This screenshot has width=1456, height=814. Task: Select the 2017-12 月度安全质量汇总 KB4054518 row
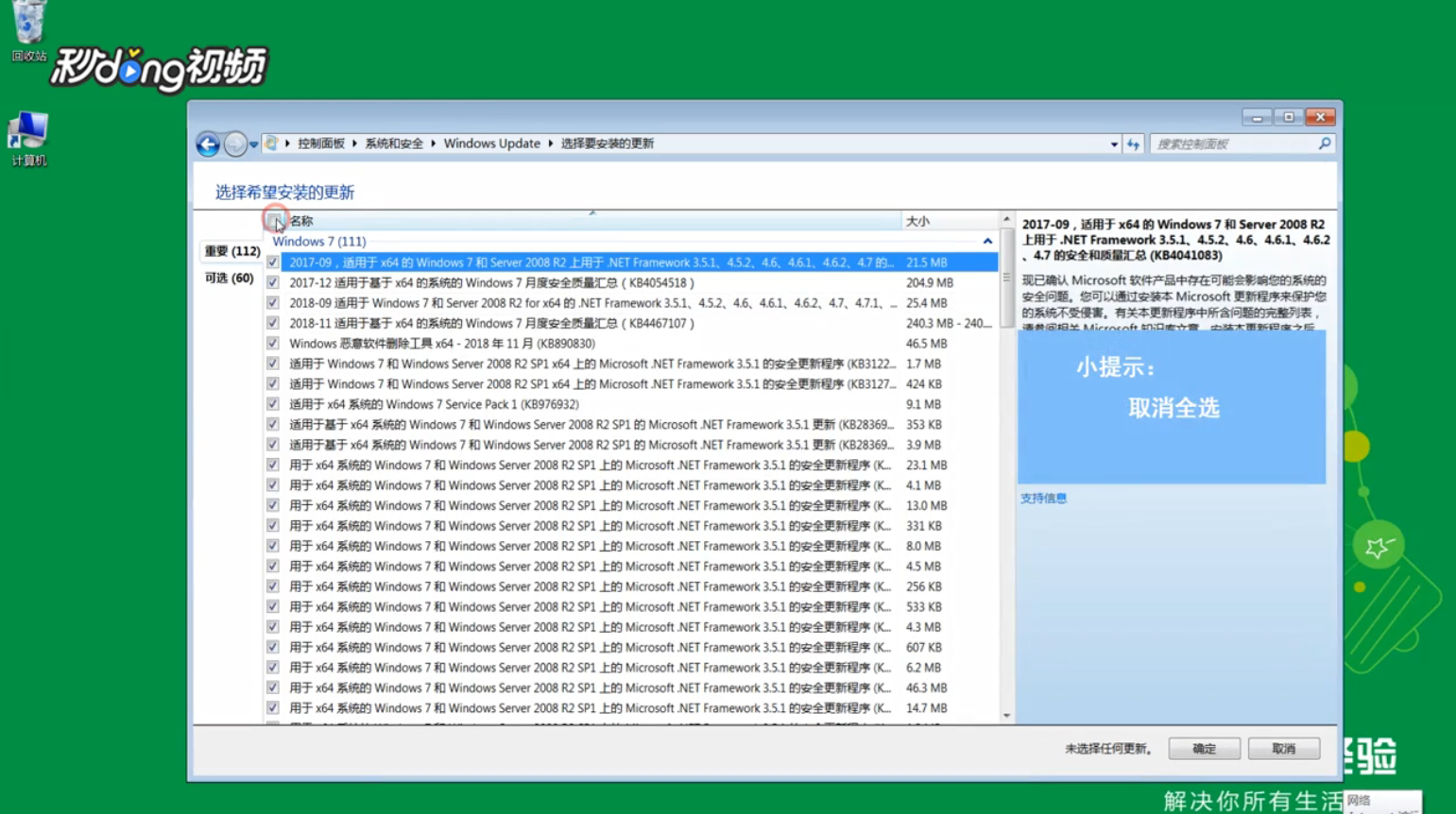pos(640,282)
